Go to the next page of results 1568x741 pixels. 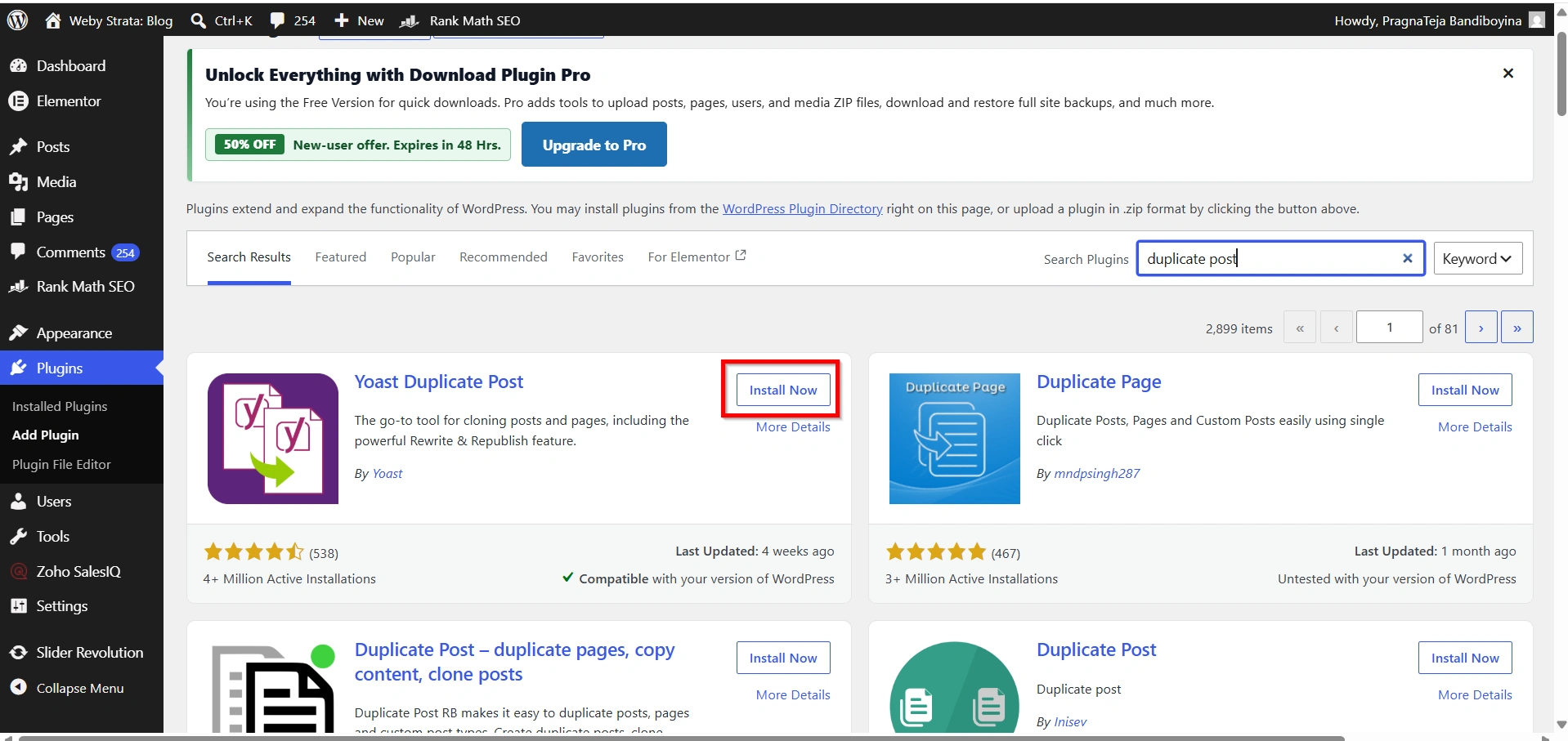click(1481, 328)
